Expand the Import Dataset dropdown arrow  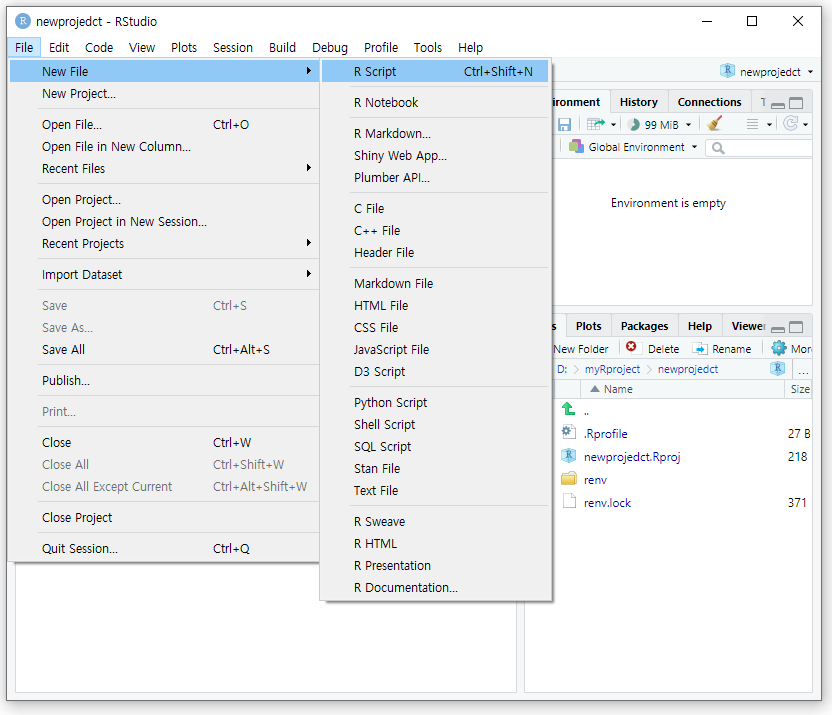613,125
